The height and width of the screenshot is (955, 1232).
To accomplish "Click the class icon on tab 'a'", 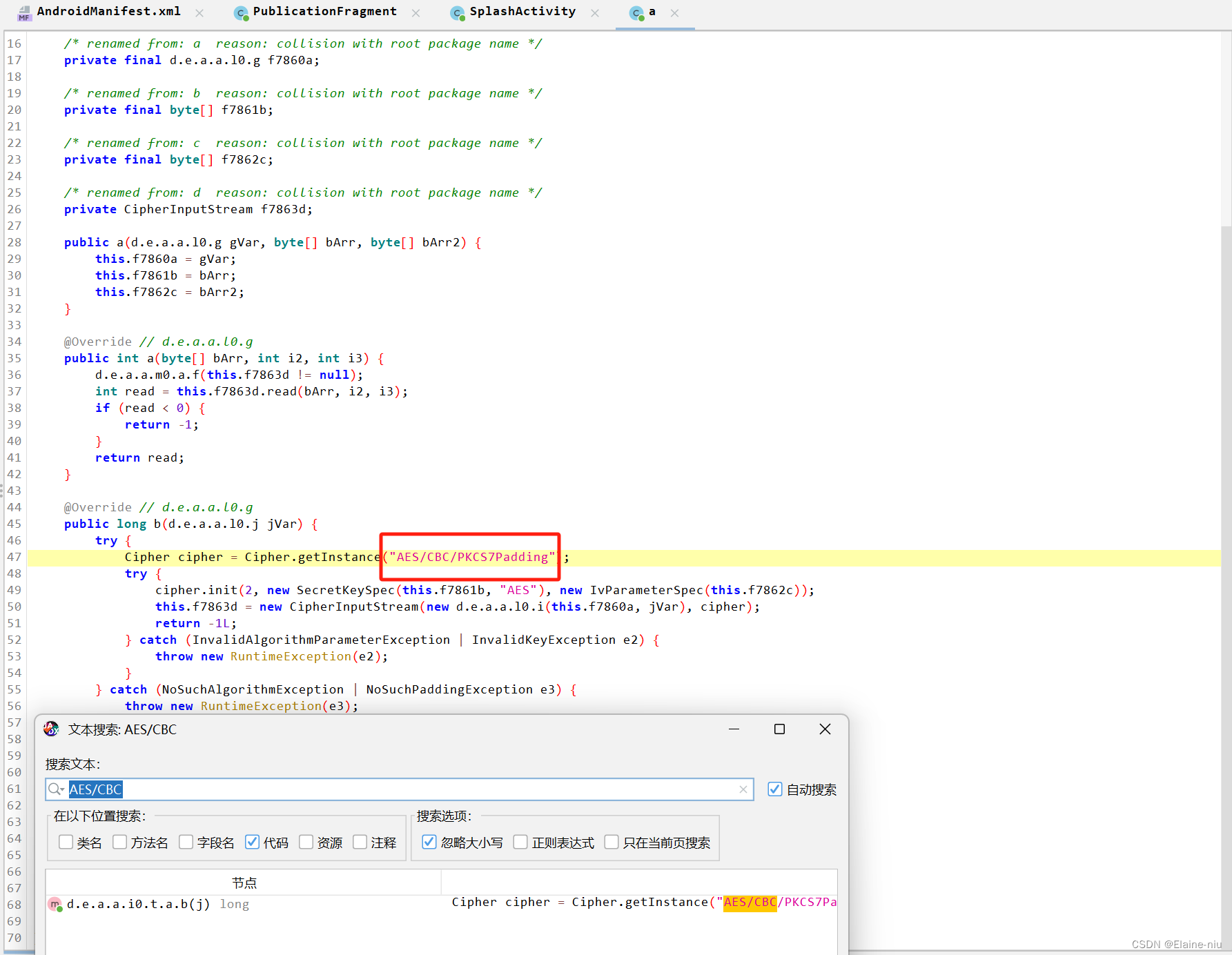I will tap(636, 13).
